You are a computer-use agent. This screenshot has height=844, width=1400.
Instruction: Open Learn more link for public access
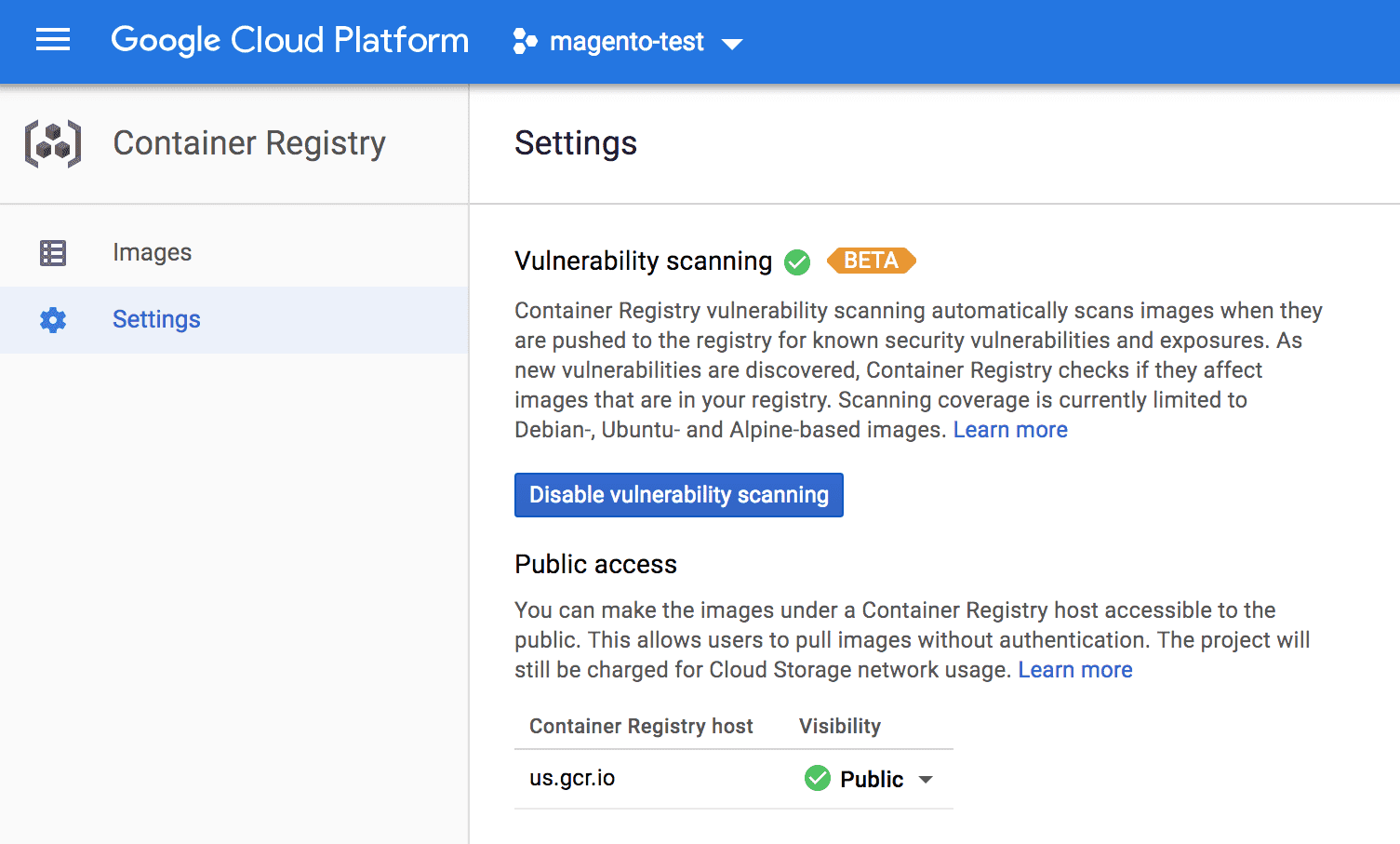(1075, 670)
